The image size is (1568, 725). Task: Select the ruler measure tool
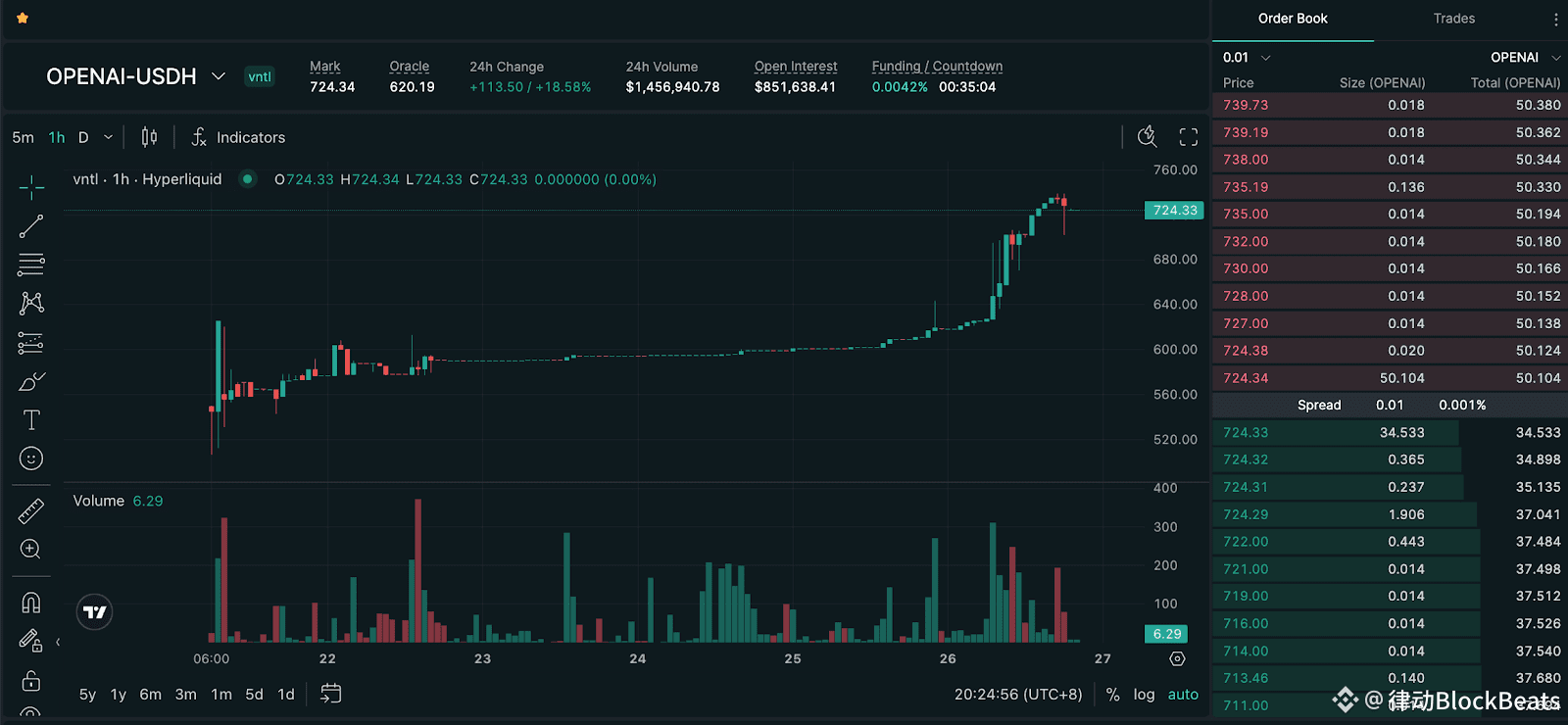[x=31, y=510]
